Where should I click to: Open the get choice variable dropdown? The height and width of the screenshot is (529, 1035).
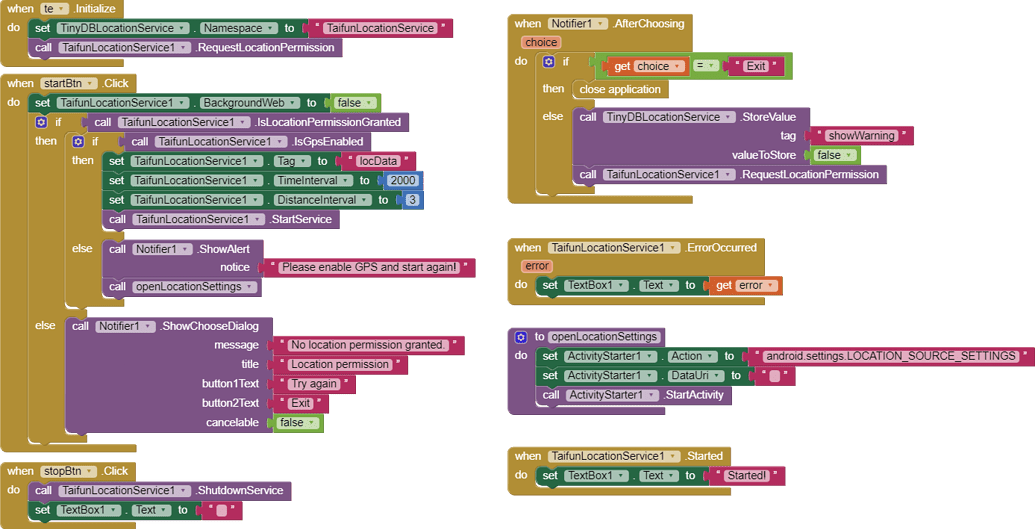pyautogui.click(x=659, y=66)
